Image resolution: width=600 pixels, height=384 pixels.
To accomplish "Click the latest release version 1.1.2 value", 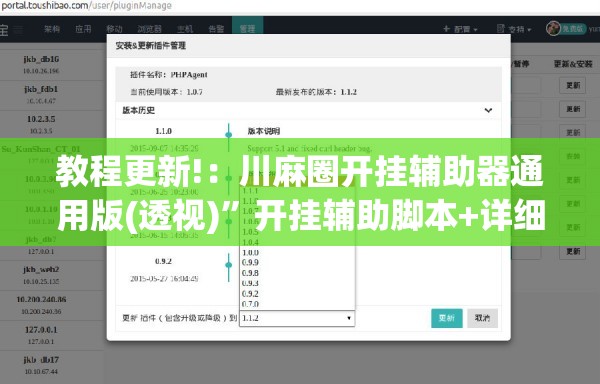I will point(349,92).
